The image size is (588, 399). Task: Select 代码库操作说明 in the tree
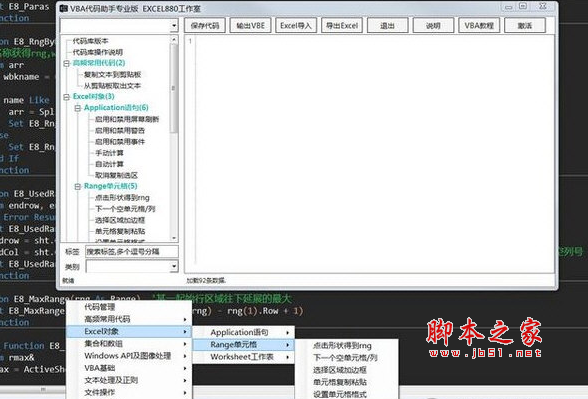point(98,52)
